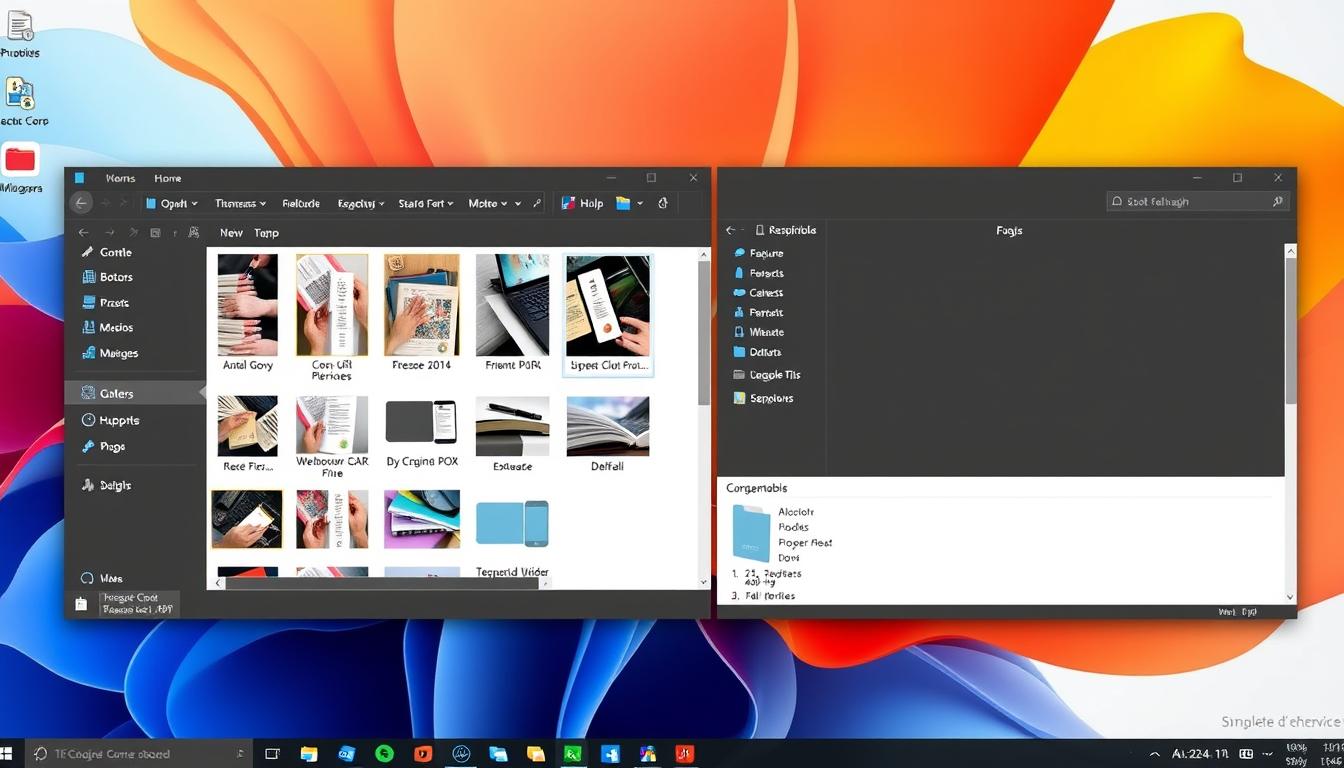Click the standalone chevron after Mote
The height and width of the screenshot is (768, 1344).
click(518, 204)
